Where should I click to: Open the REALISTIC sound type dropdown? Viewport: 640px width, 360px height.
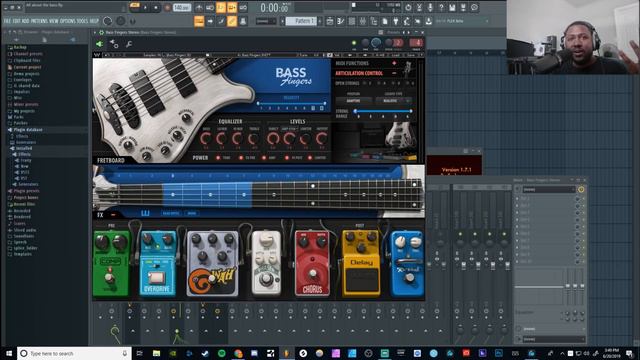tap(393, 100)
